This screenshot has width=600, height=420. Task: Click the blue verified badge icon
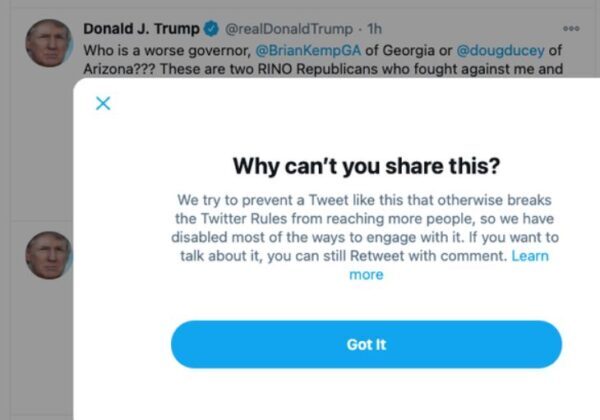[x=213, y=29]
